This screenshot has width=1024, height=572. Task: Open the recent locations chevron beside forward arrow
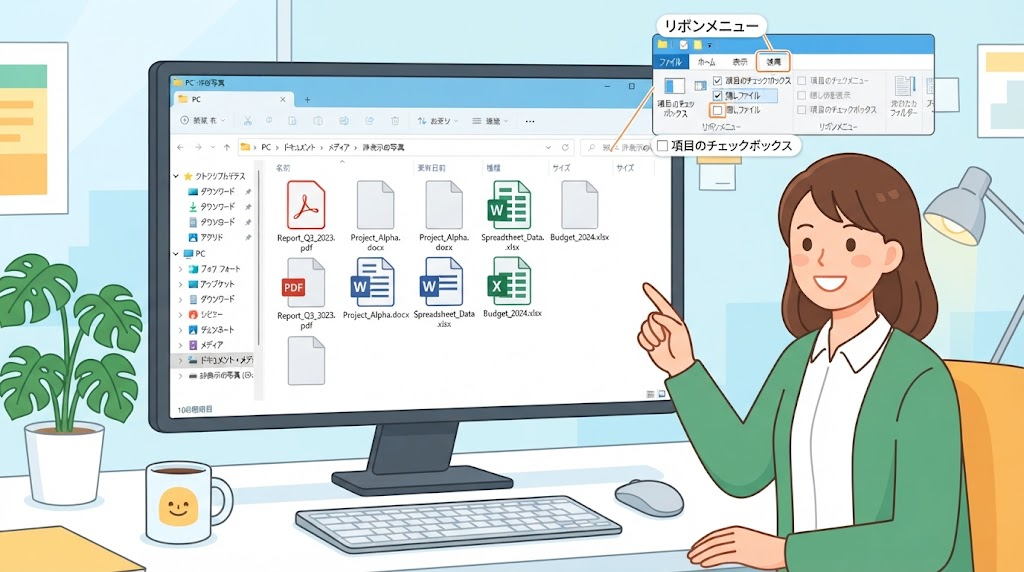click(212, 148)
